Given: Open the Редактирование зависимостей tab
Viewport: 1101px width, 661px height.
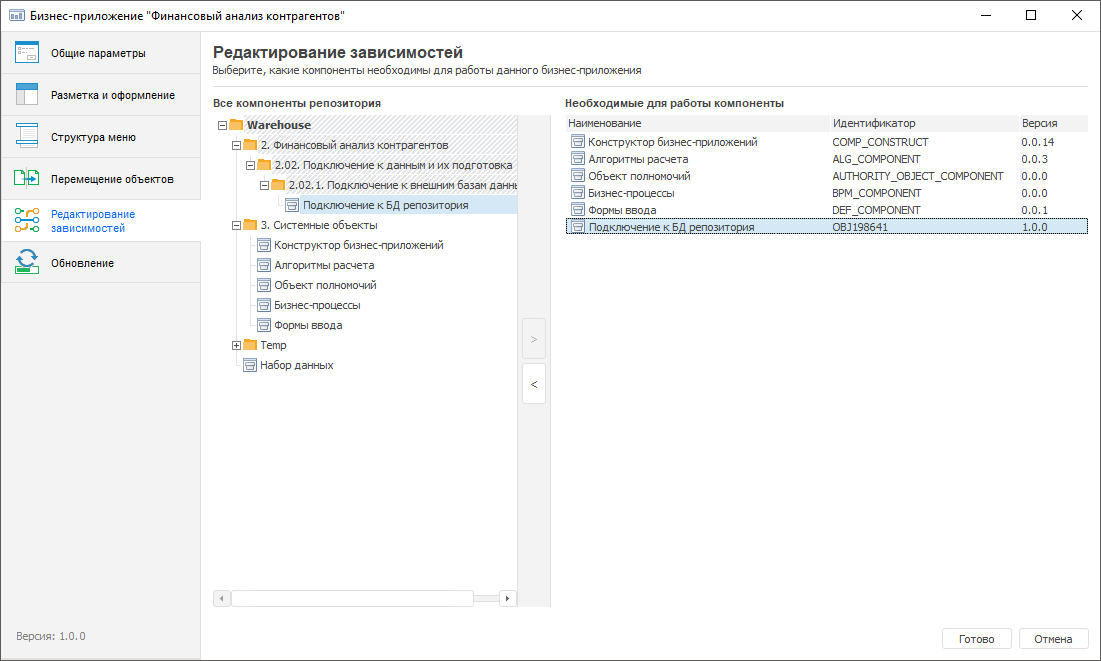Looking at the screenshot, I should click(93, 221).
